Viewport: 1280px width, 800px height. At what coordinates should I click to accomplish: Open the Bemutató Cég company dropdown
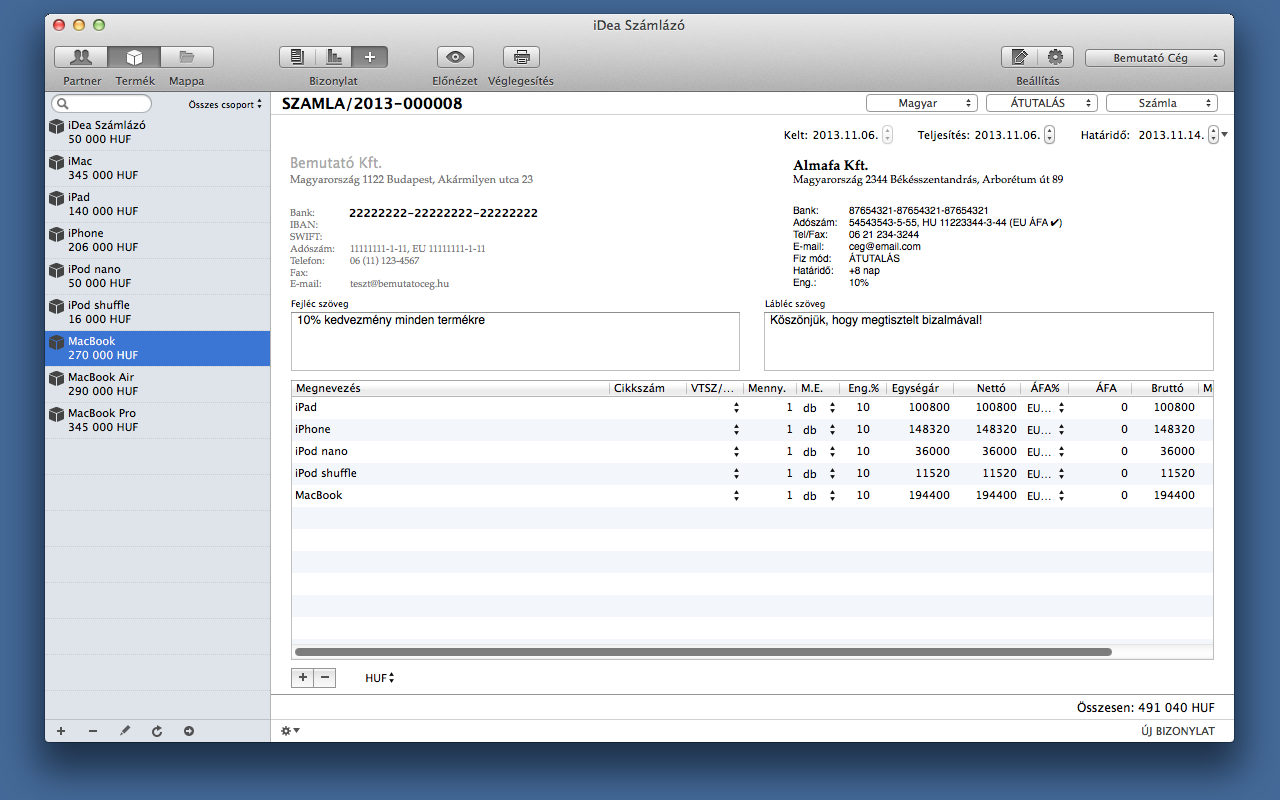(x=1154, y=58)
